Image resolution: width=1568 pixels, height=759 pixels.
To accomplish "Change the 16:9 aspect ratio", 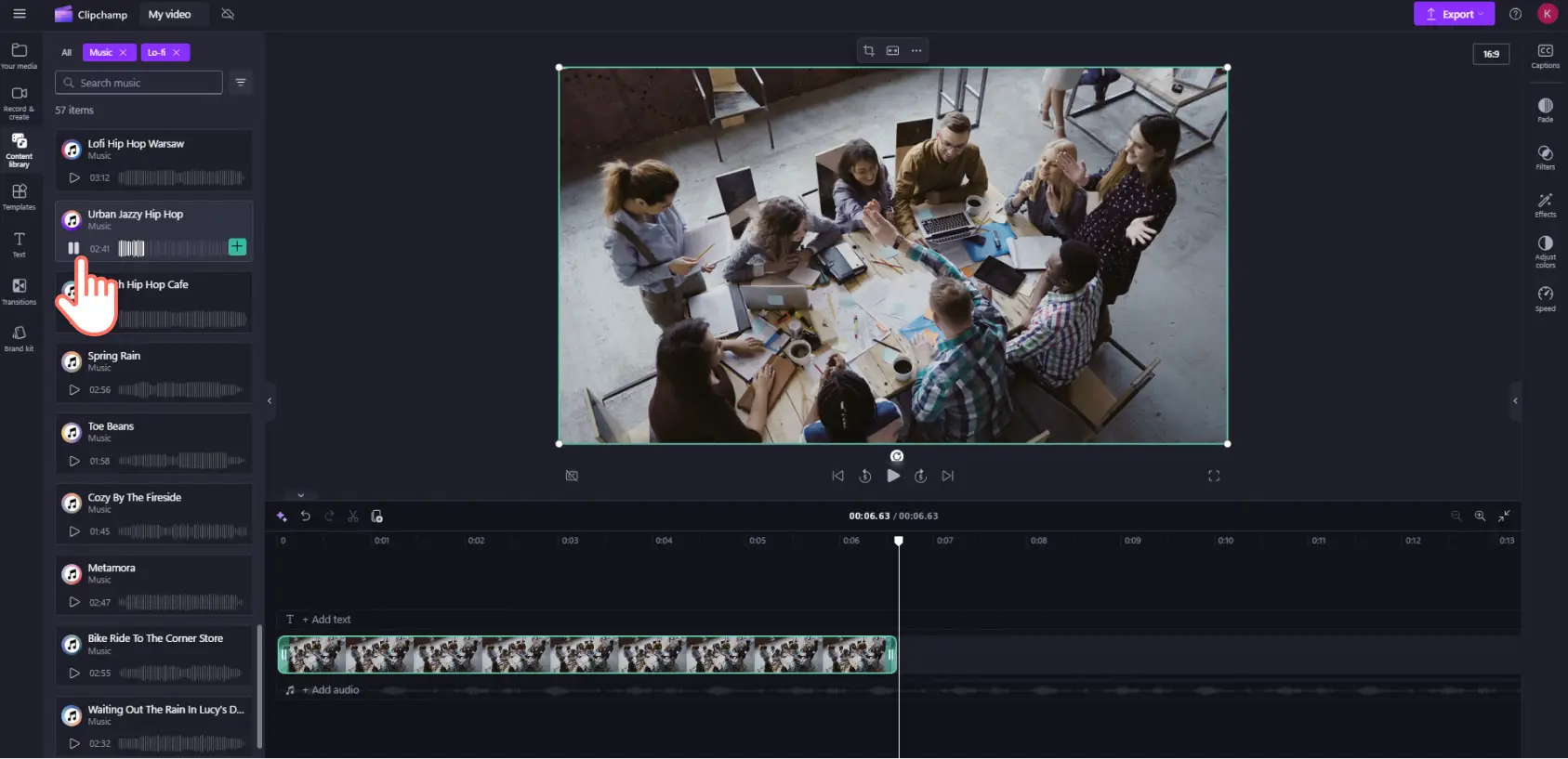I will click(1491, 54).
